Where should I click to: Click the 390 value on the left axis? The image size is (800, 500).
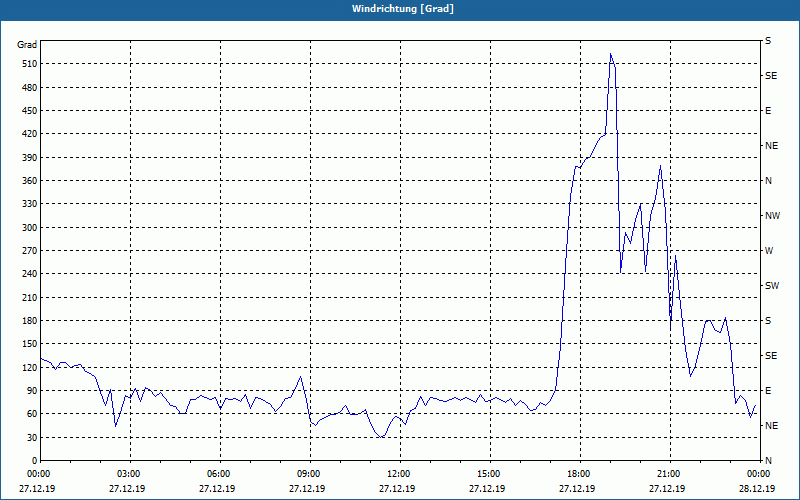(x=28, y=157)
